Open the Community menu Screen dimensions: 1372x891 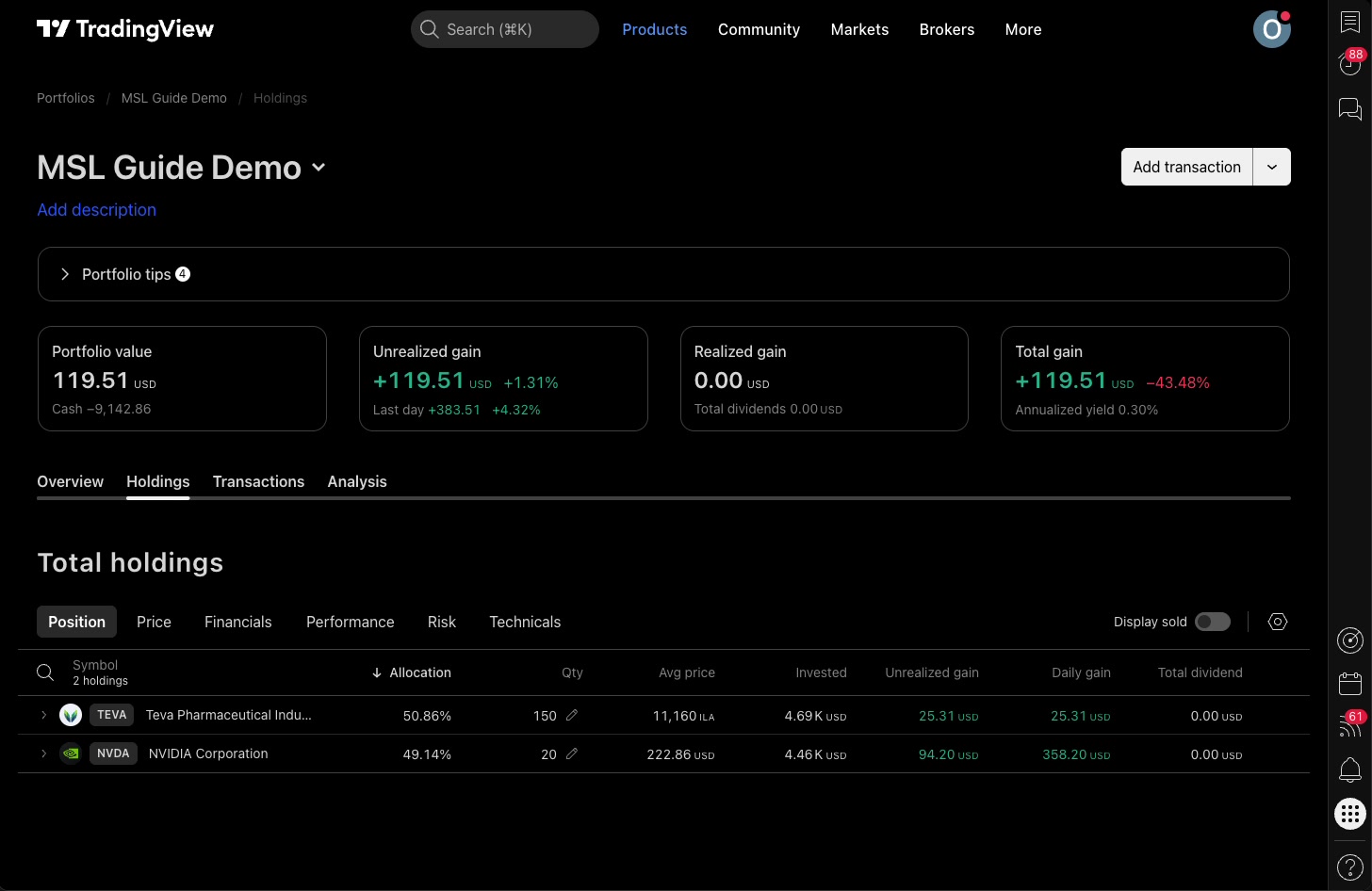(759, 29)
